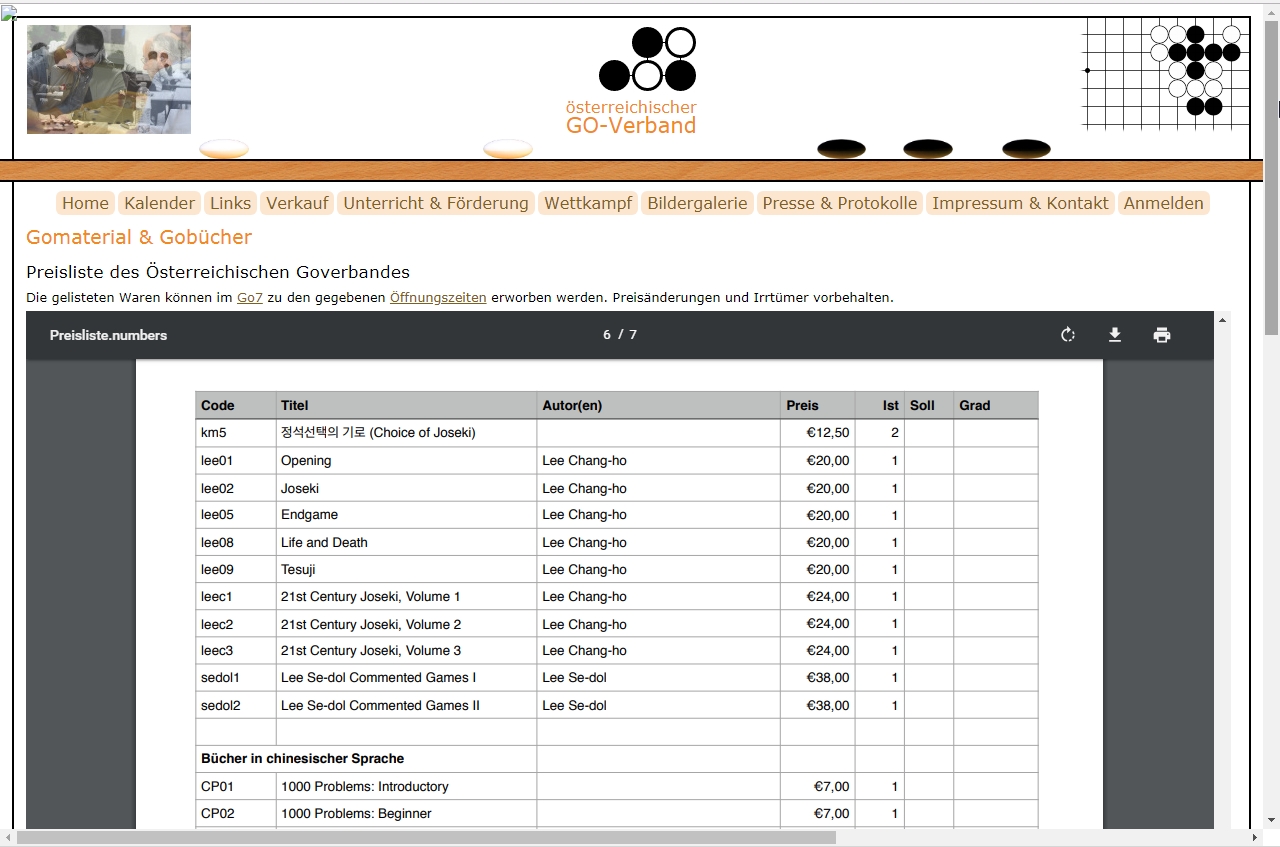Click the Go players photo thumbnail
The image size is (1280, 847).
pos(108,79)
